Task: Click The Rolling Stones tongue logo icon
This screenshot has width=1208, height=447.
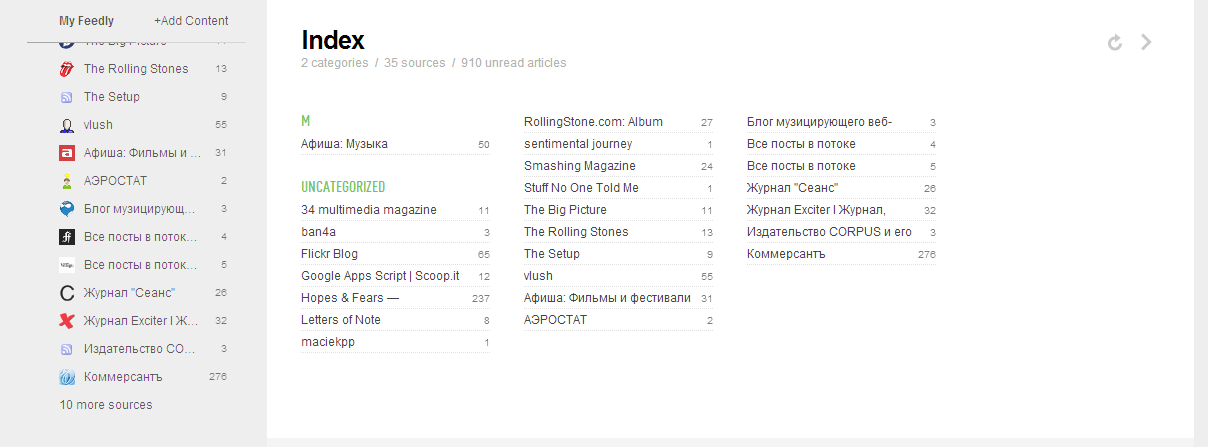Action: [x=67, y=69]
